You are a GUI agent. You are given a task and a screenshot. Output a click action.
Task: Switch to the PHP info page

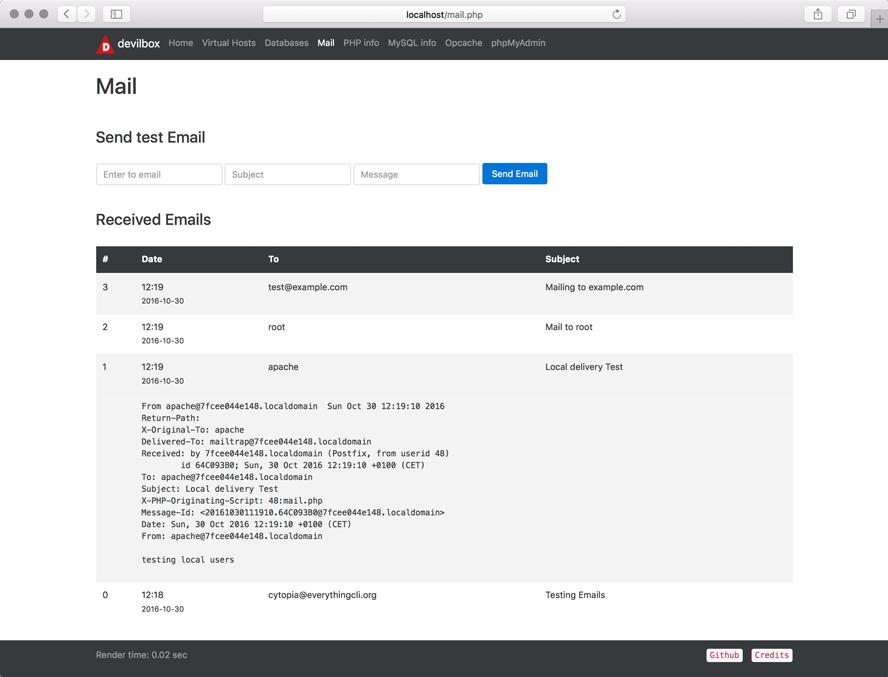pyautogui.click(x=361, y=43)
